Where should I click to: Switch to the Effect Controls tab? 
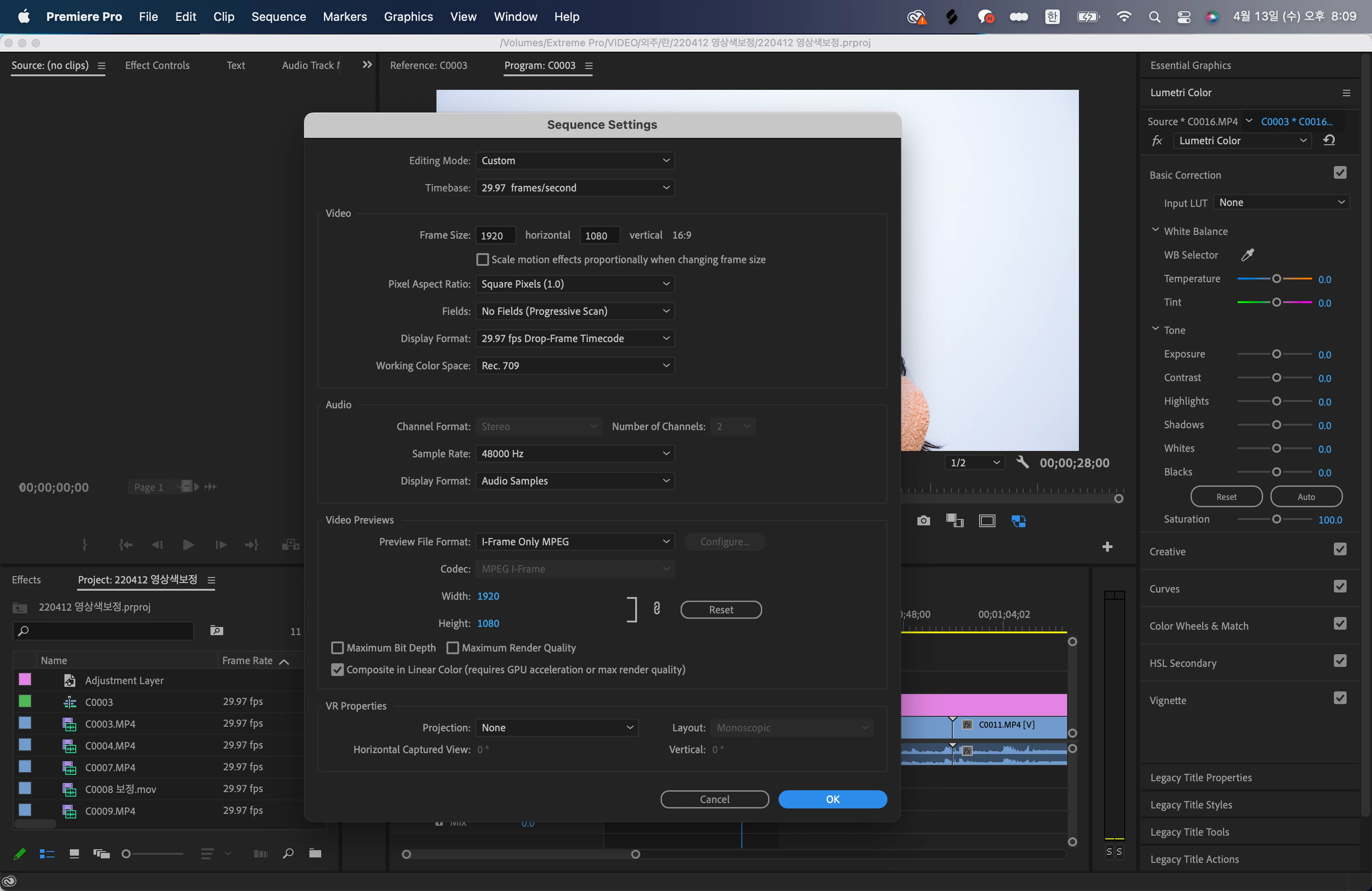pos(157,65)
